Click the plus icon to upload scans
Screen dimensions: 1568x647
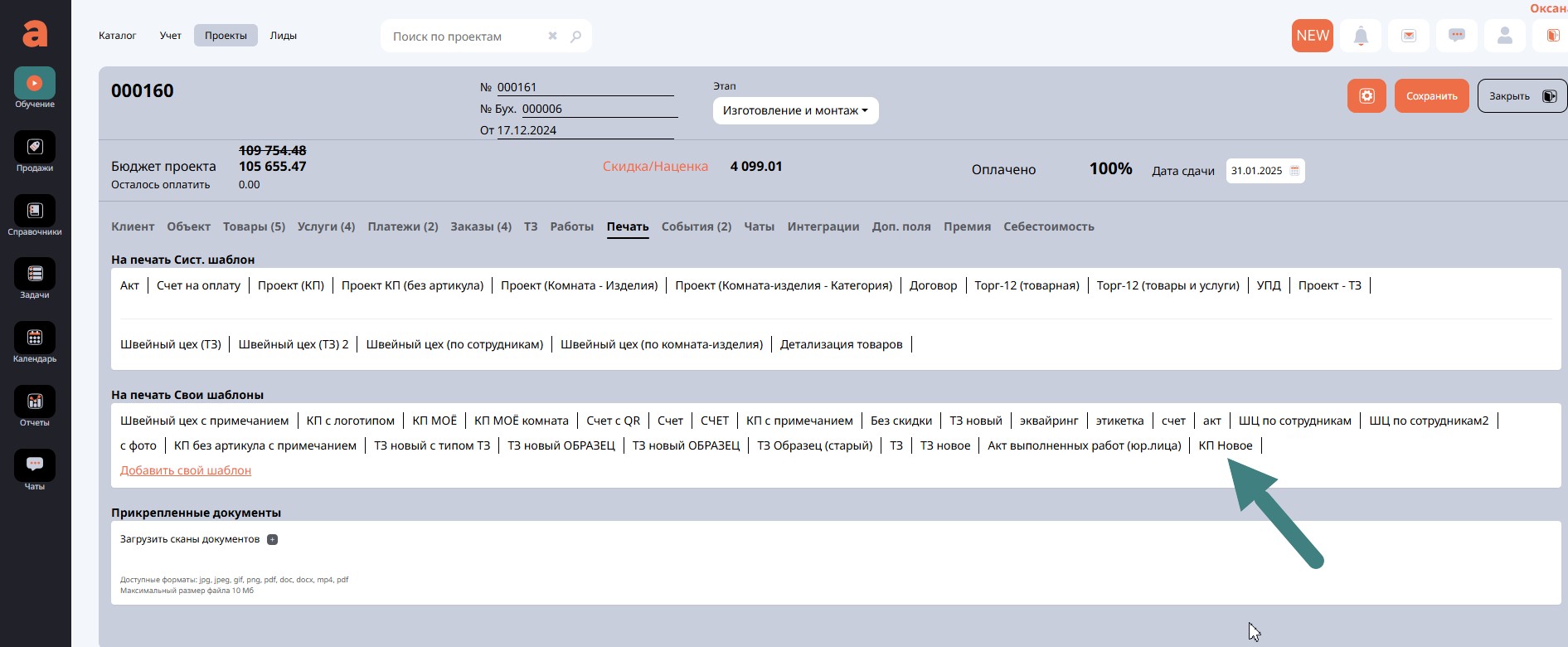272,539
